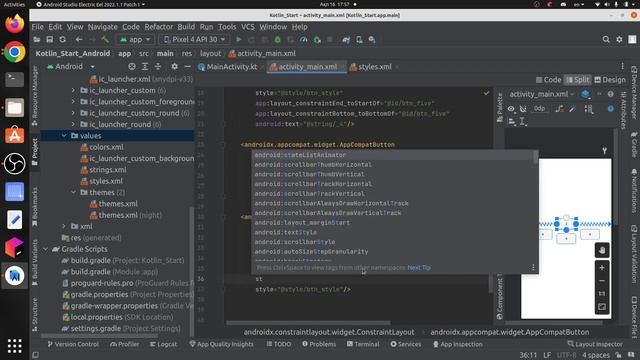
Task: Expand the xml folder
Action: [x=64, y=226]
